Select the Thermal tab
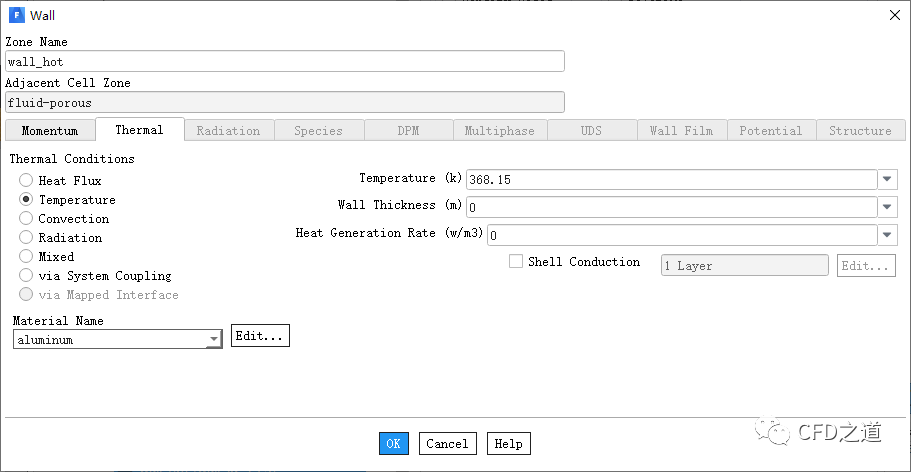Viewport: 911px width, 472px height. point(139,130)
